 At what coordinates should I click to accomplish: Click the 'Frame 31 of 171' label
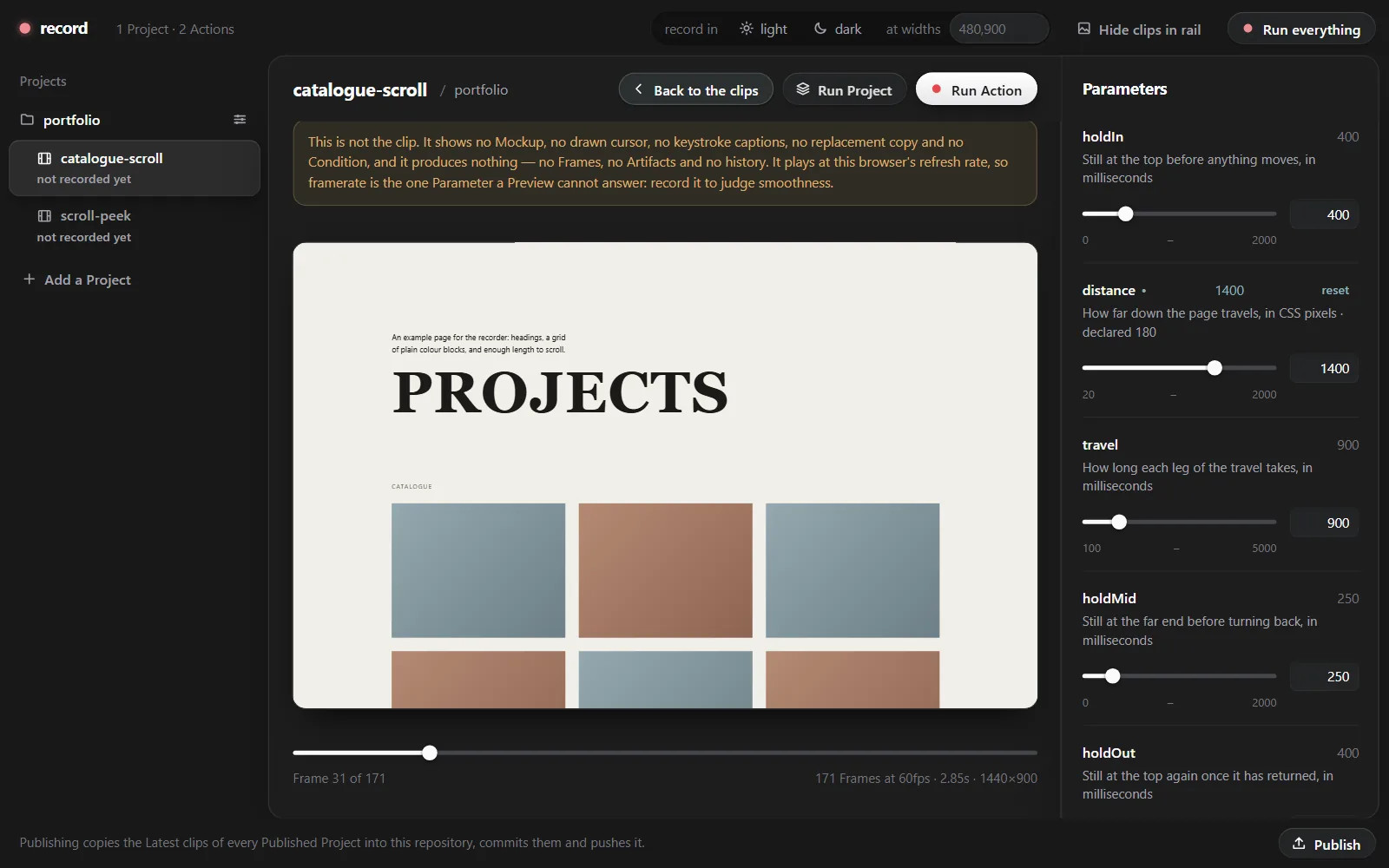(x=339, y=779)
